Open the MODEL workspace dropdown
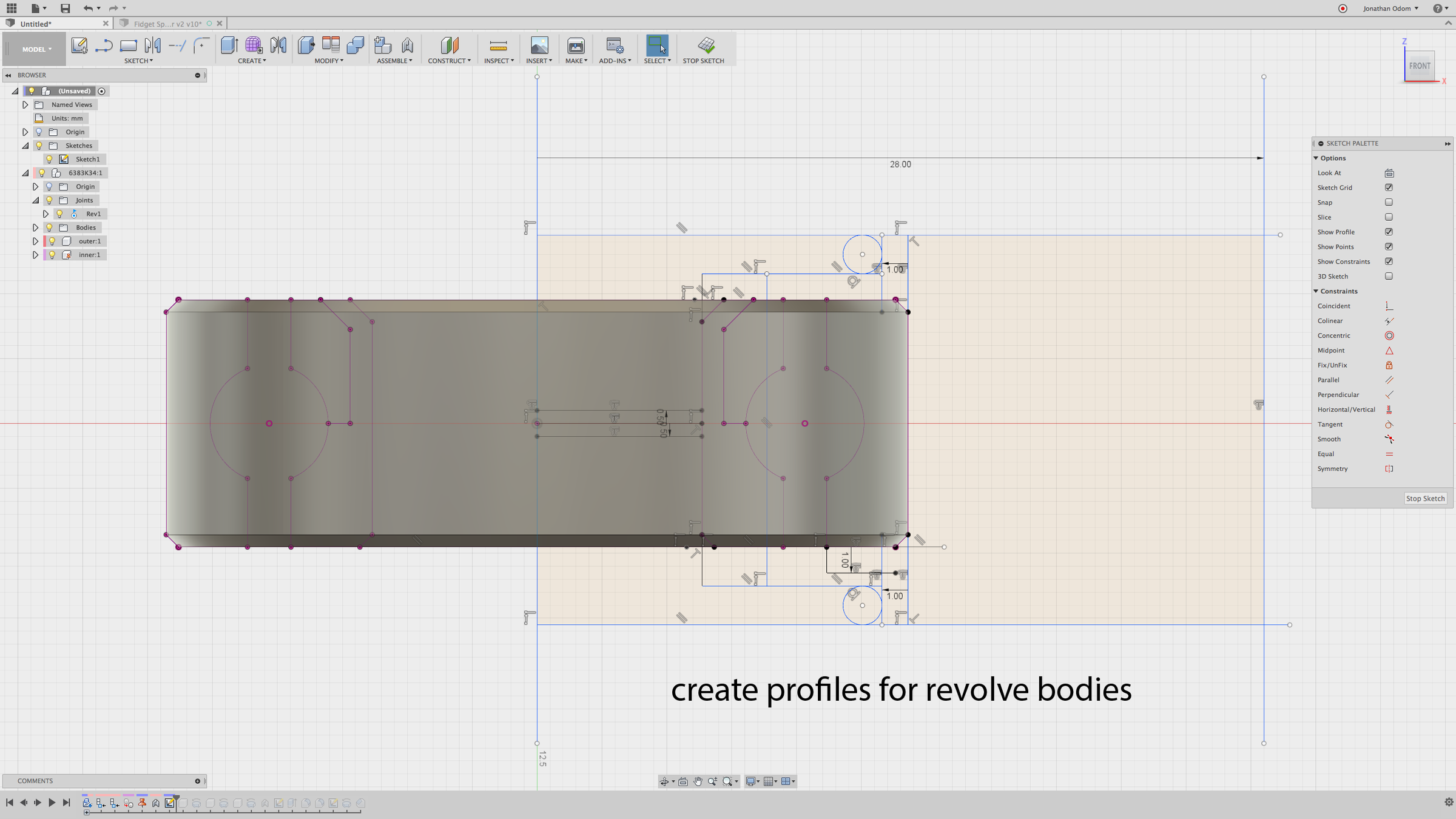The width and height of the screenshot is (1456, 819). [x=36, y=49]
